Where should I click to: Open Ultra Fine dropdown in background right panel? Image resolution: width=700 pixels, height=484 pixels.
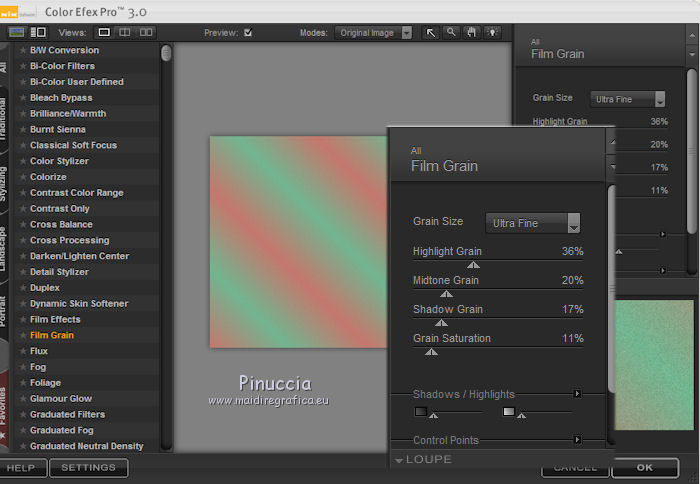628,99
